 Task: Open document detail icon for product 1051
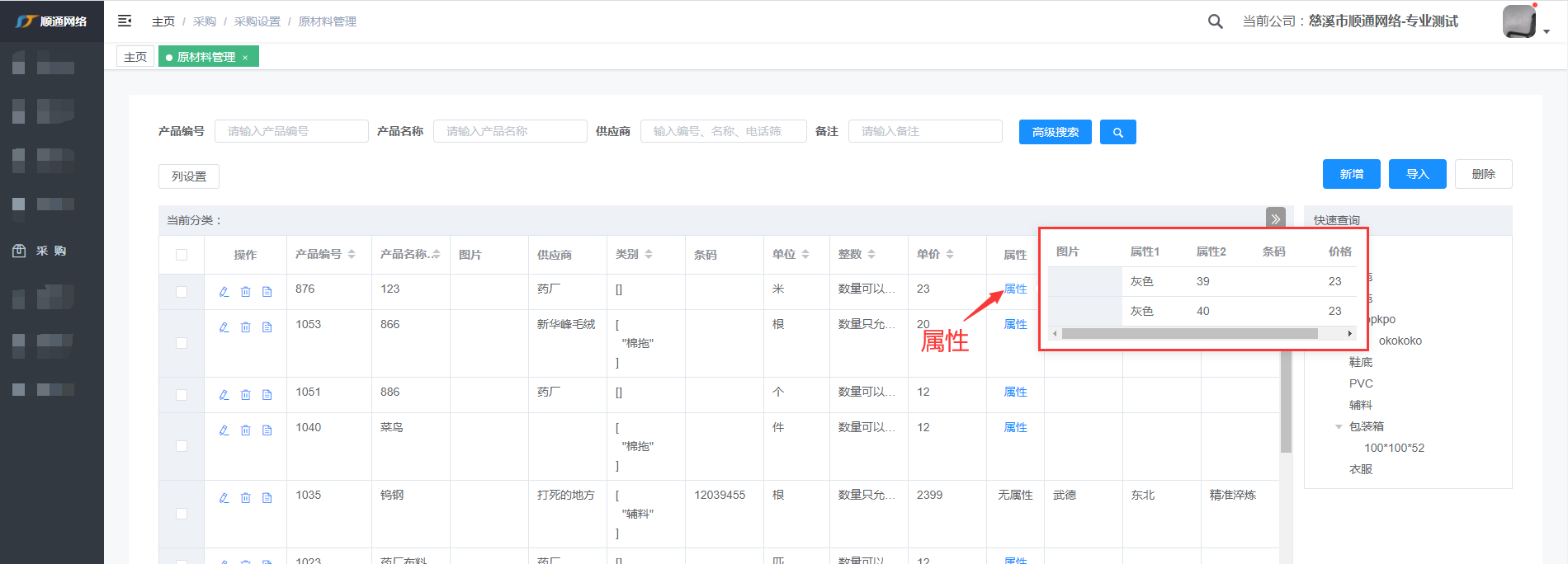267,395
